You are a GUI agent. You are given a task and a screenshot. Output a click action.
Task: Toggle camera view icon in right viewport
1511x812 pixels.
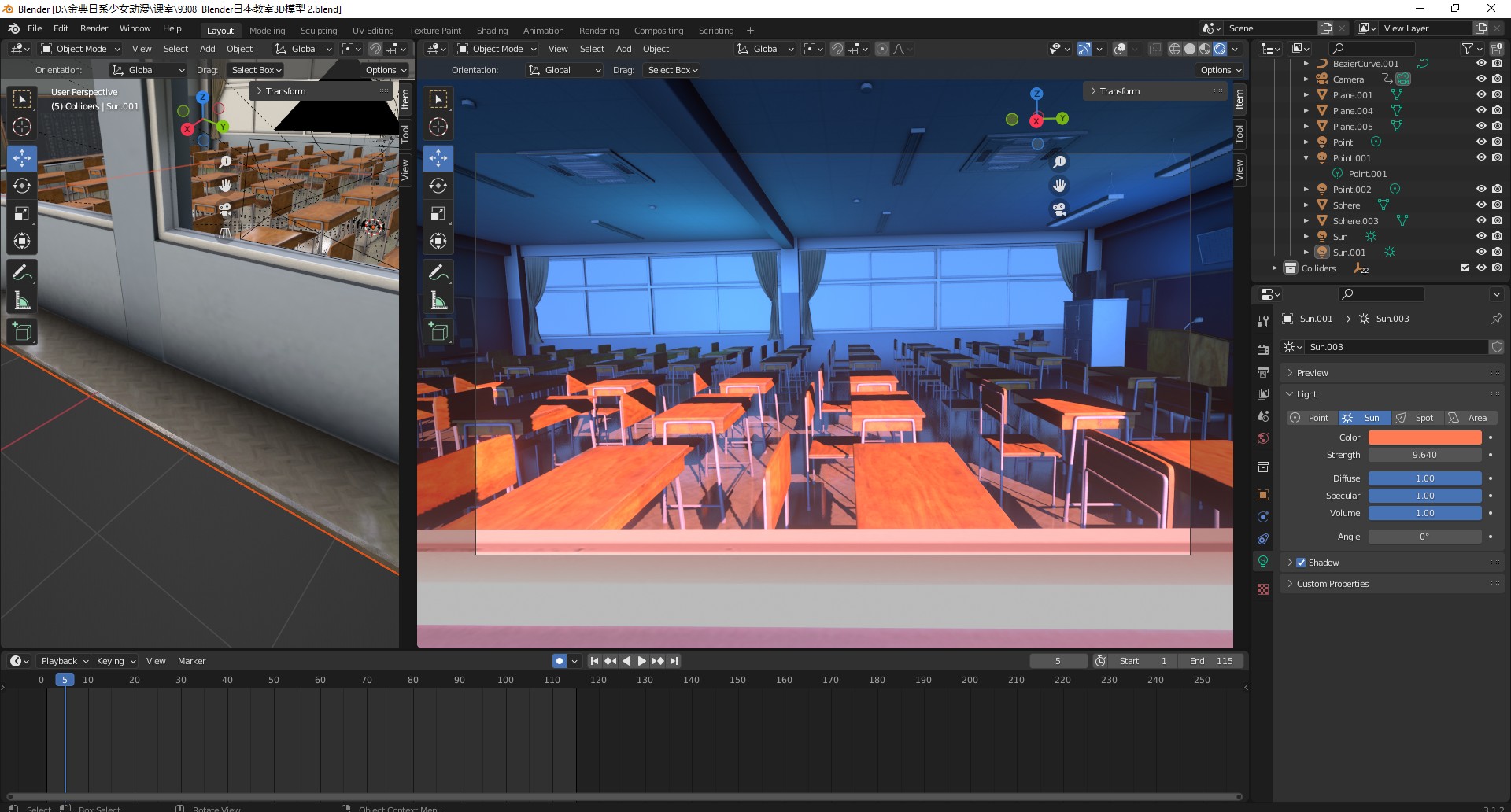(1059, 209)
